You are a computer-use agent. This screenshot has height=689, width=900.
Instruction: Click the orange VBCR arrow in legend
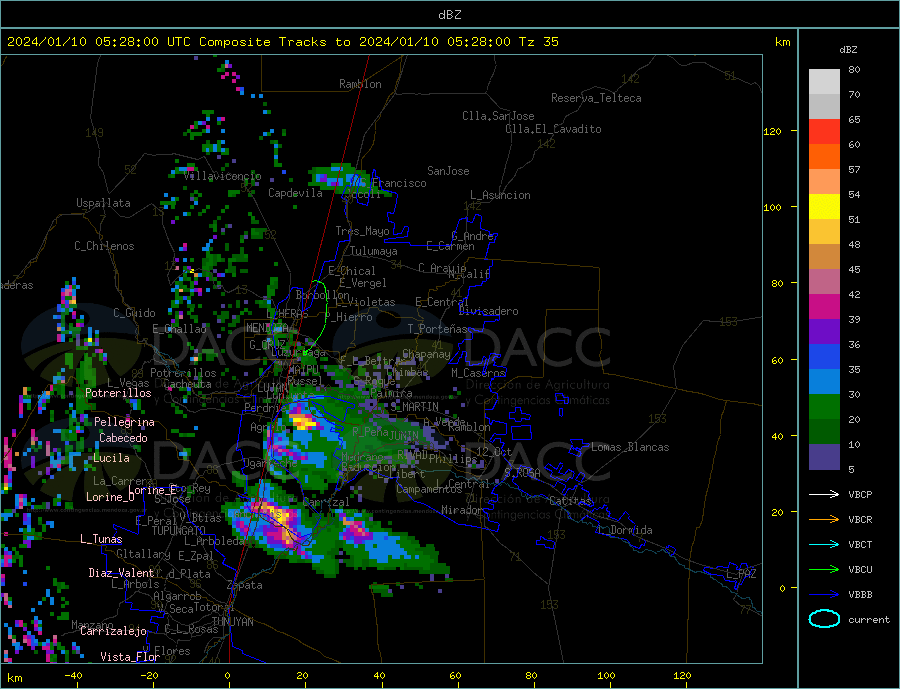pyautogui.click(x=825, y=520)
